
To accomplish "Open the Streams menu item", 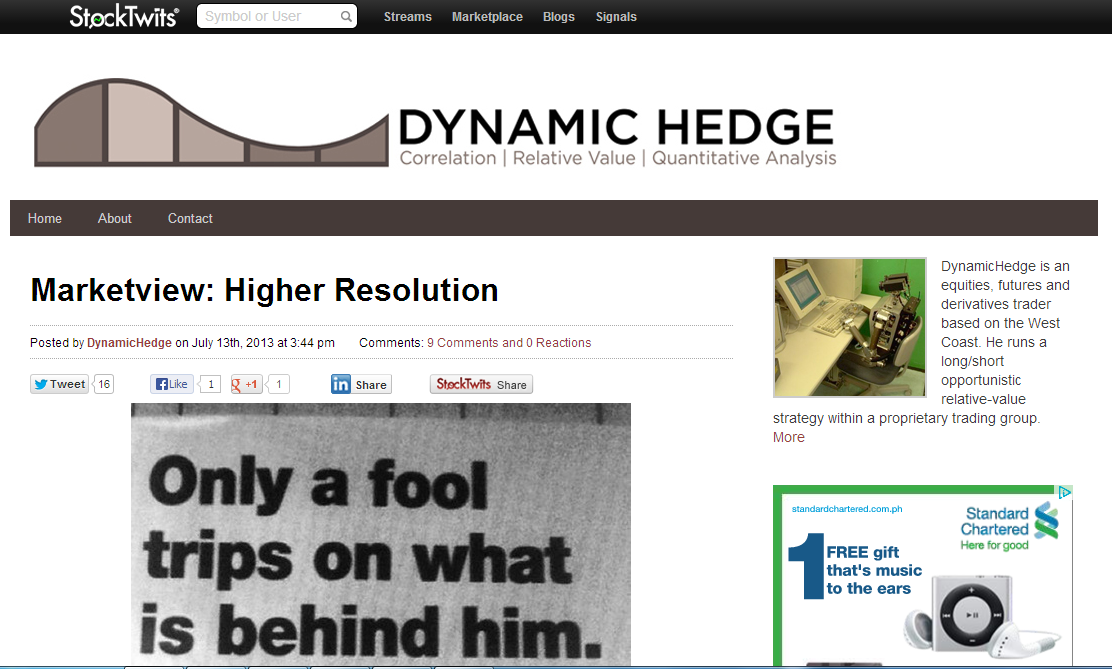I will pyautogui.click(x=408, y=17).
